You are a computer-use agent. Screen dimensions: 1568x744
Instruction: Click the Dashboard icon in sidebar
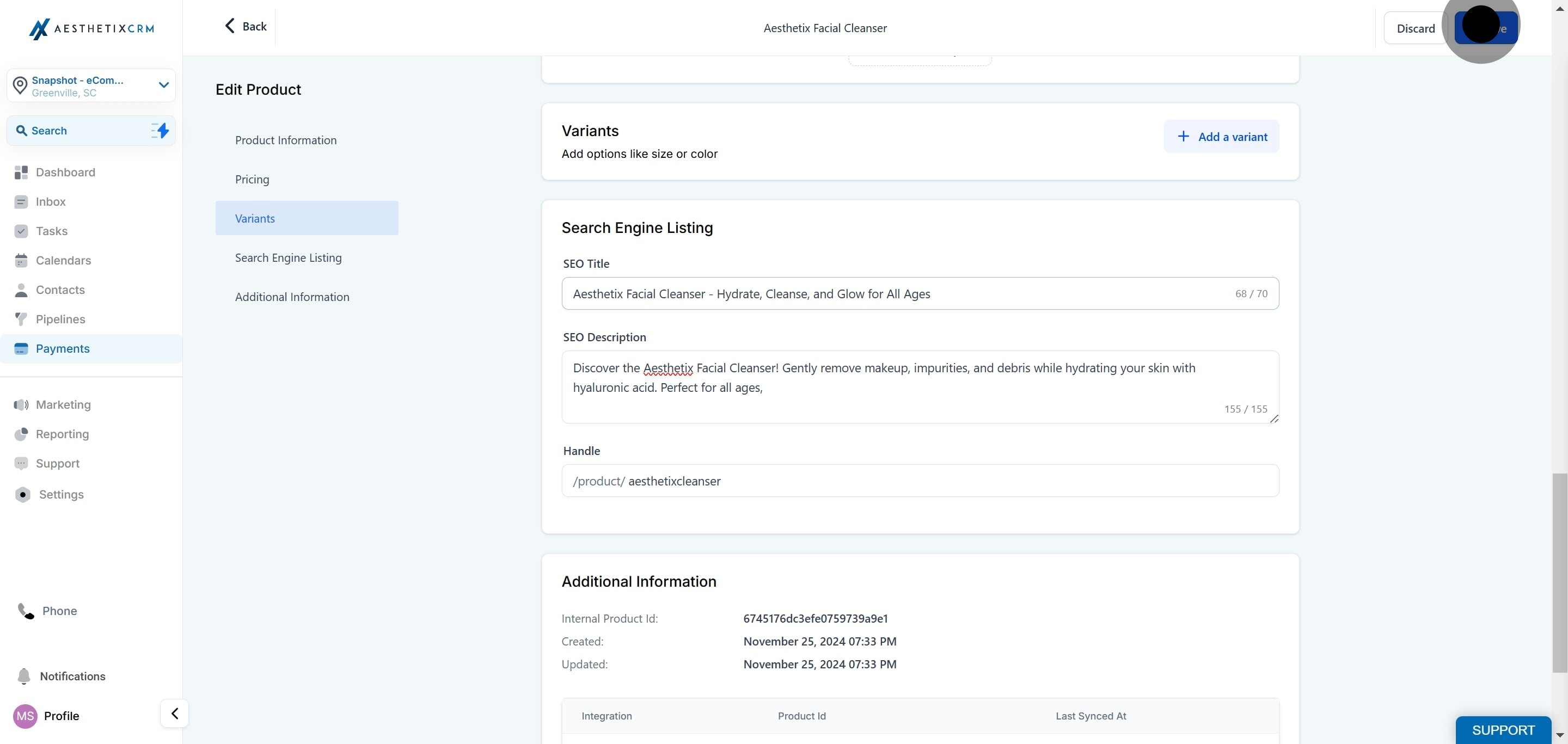tap(21, 173)
